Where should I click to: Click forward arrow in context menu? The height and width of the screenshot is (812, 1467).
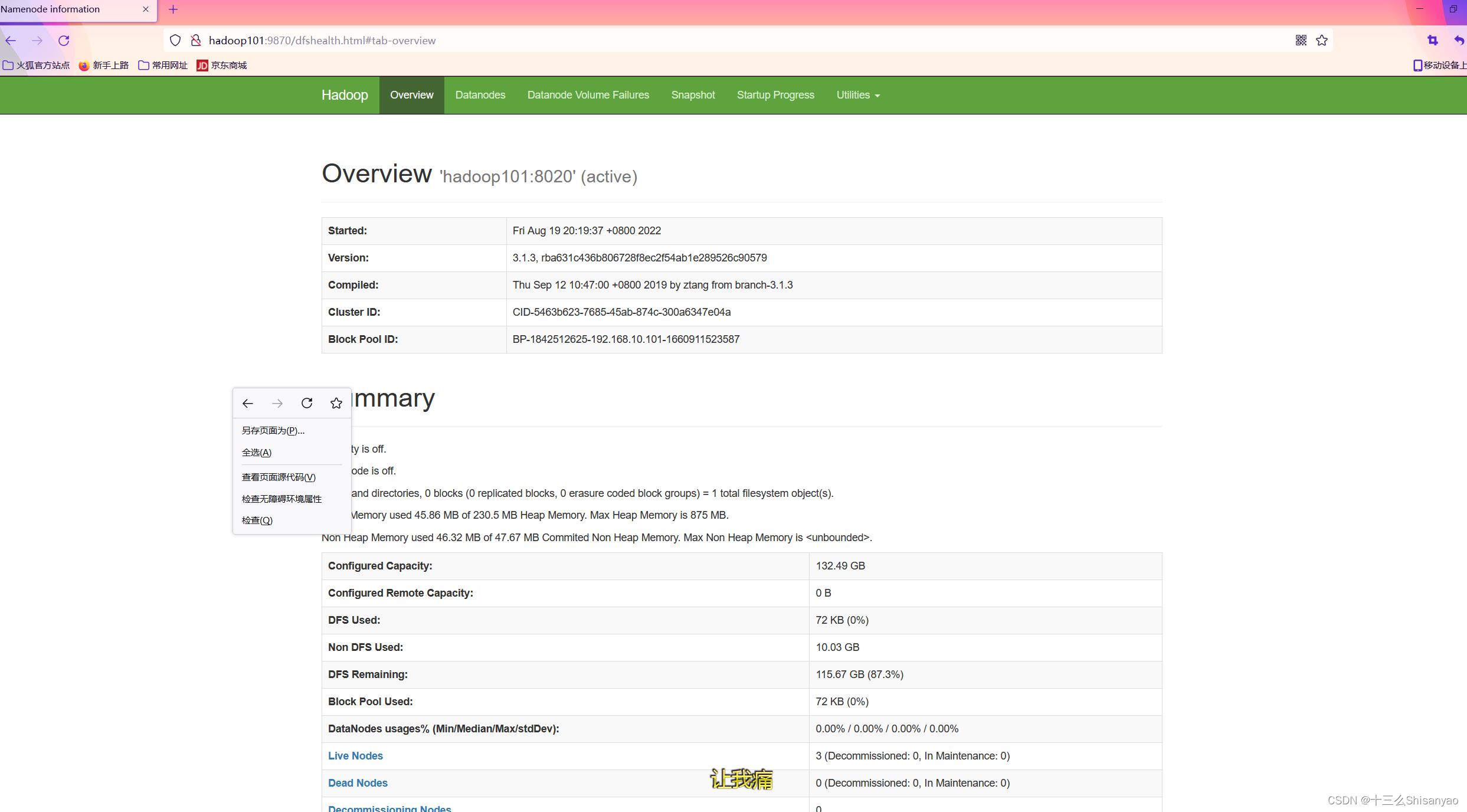[277, 403]
